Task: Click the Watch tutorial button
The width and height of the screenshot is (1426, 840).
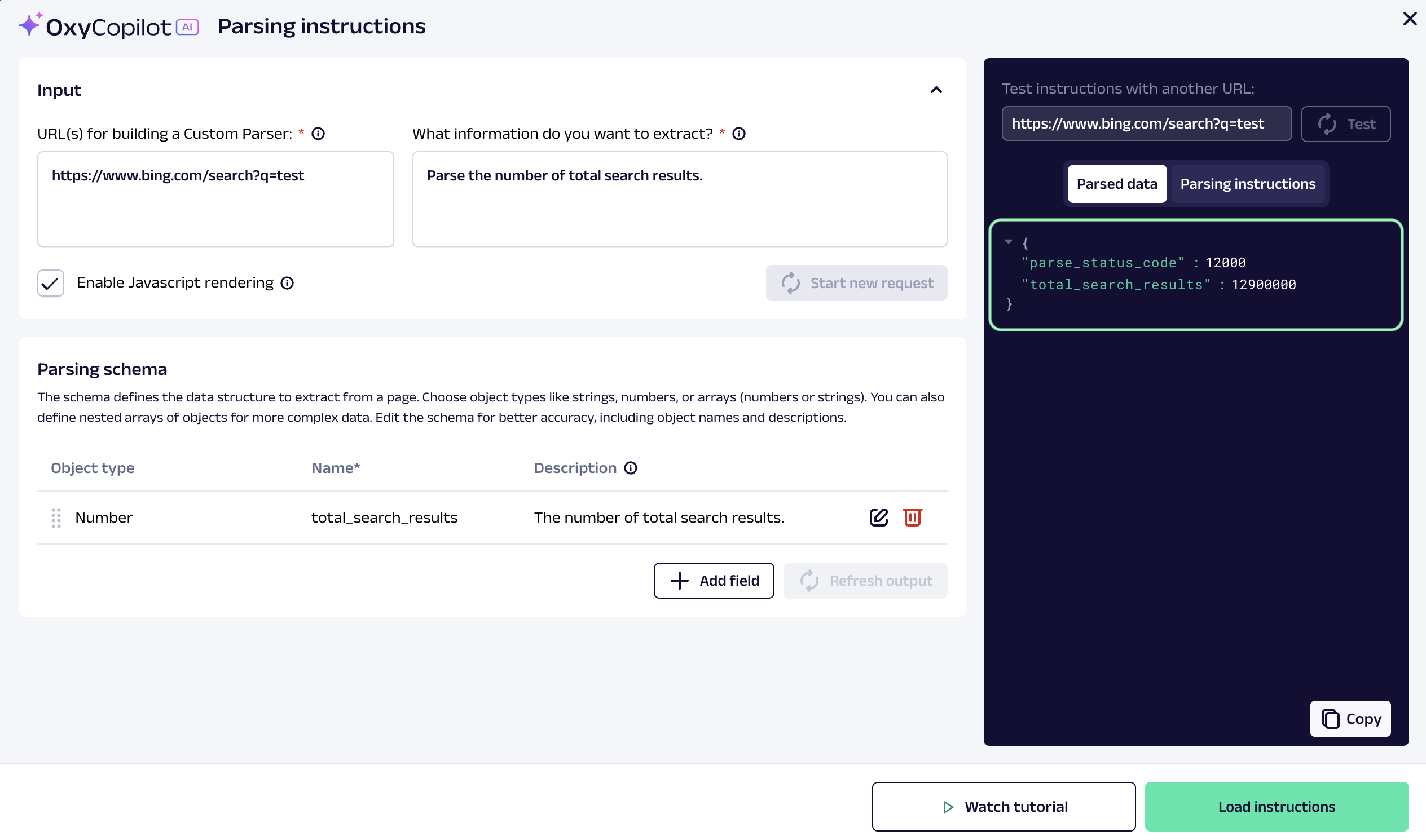Action: point(1003,807)
